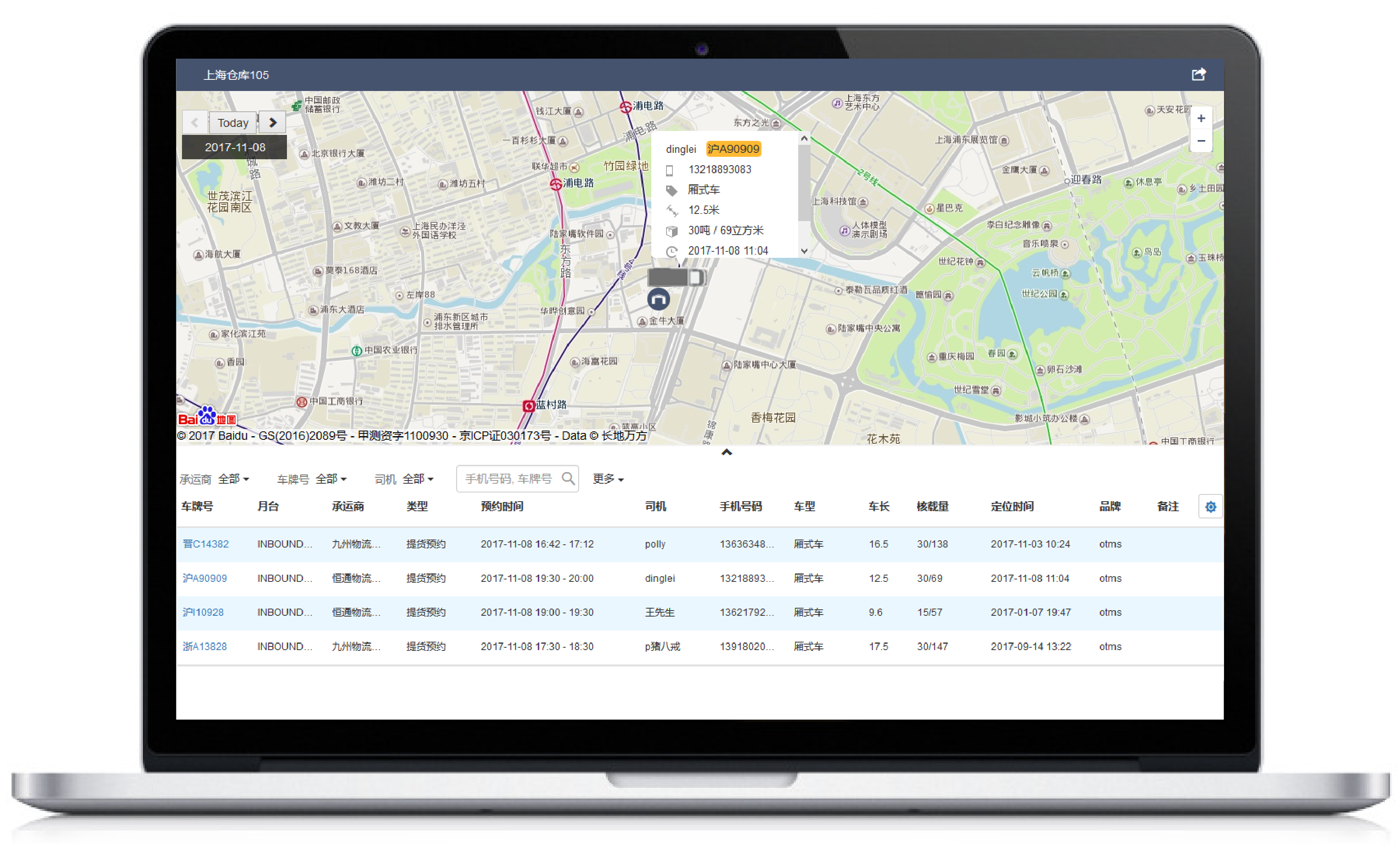
Task: Open plate link 沪A90909 in table
Action: point(205,578)
